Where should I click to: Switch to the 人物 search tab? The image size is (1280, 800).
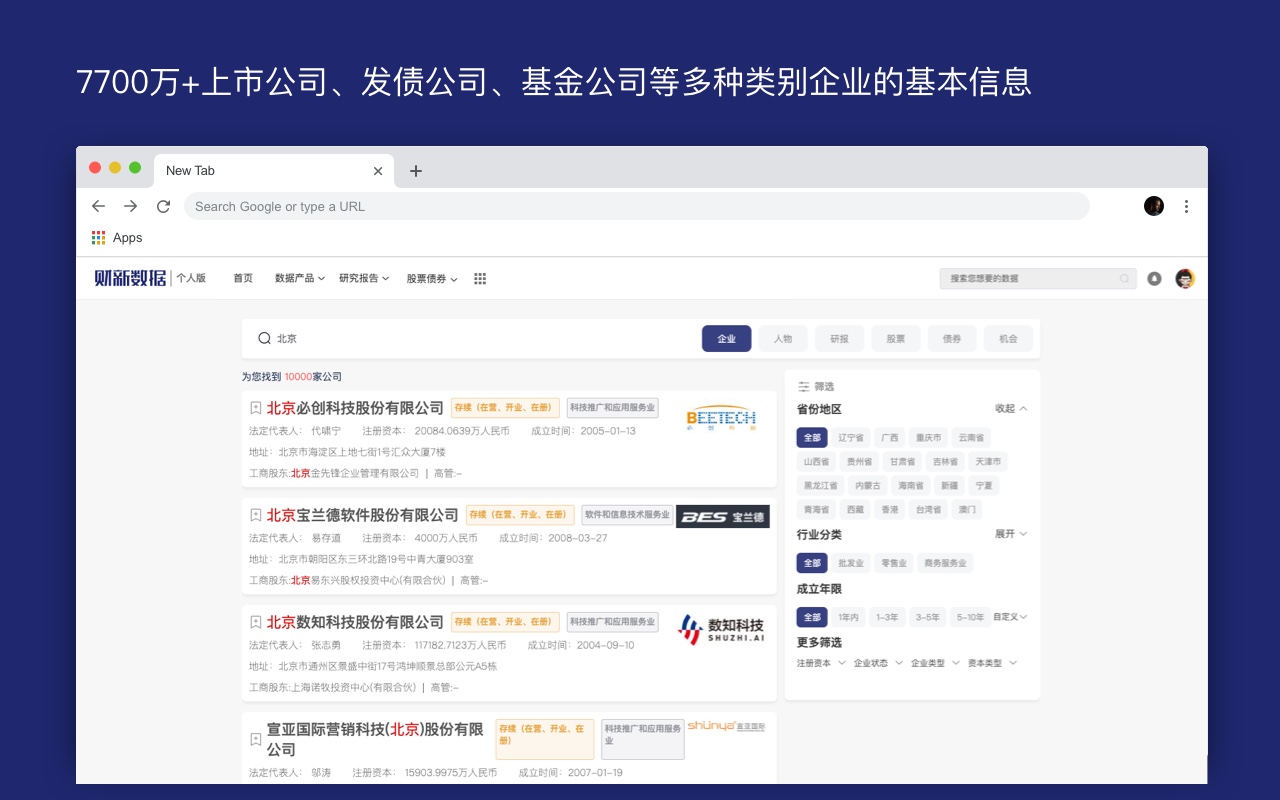click(783, 339)
